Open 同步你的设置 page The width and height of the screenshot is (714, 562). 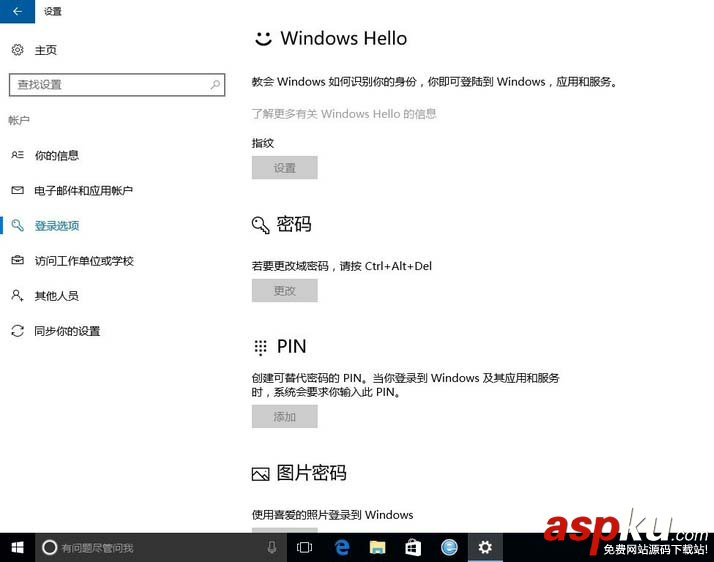pyautogui.click(x=67, y=331)
